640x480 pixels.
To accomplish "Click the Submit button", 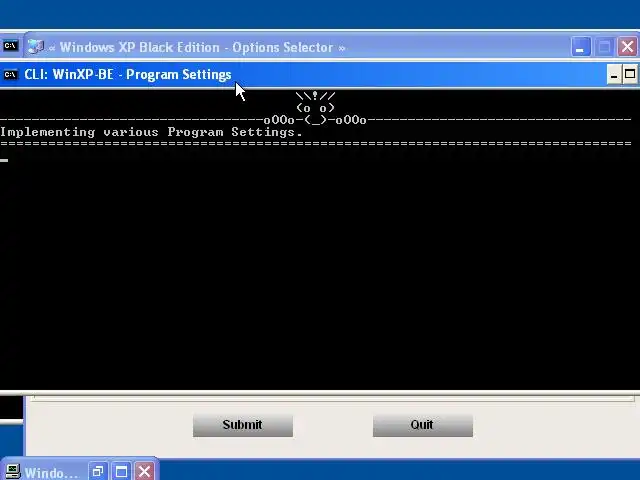I will click(243, 425).
